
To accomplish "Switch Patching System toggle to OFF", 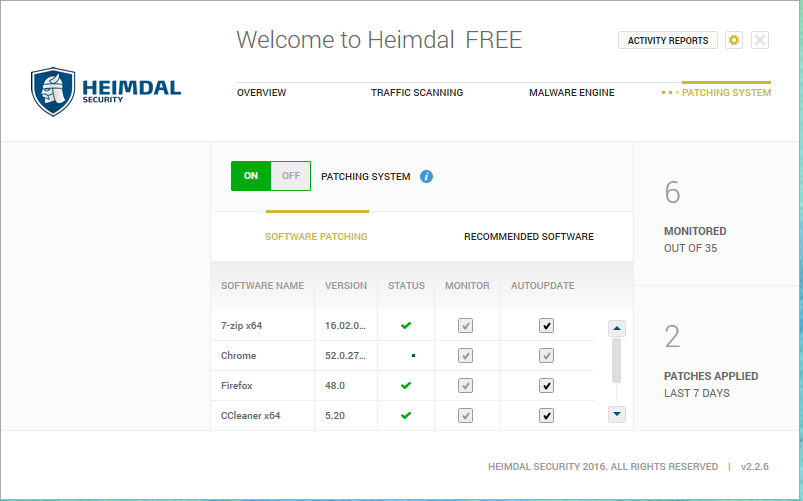I will click(290, 176).
